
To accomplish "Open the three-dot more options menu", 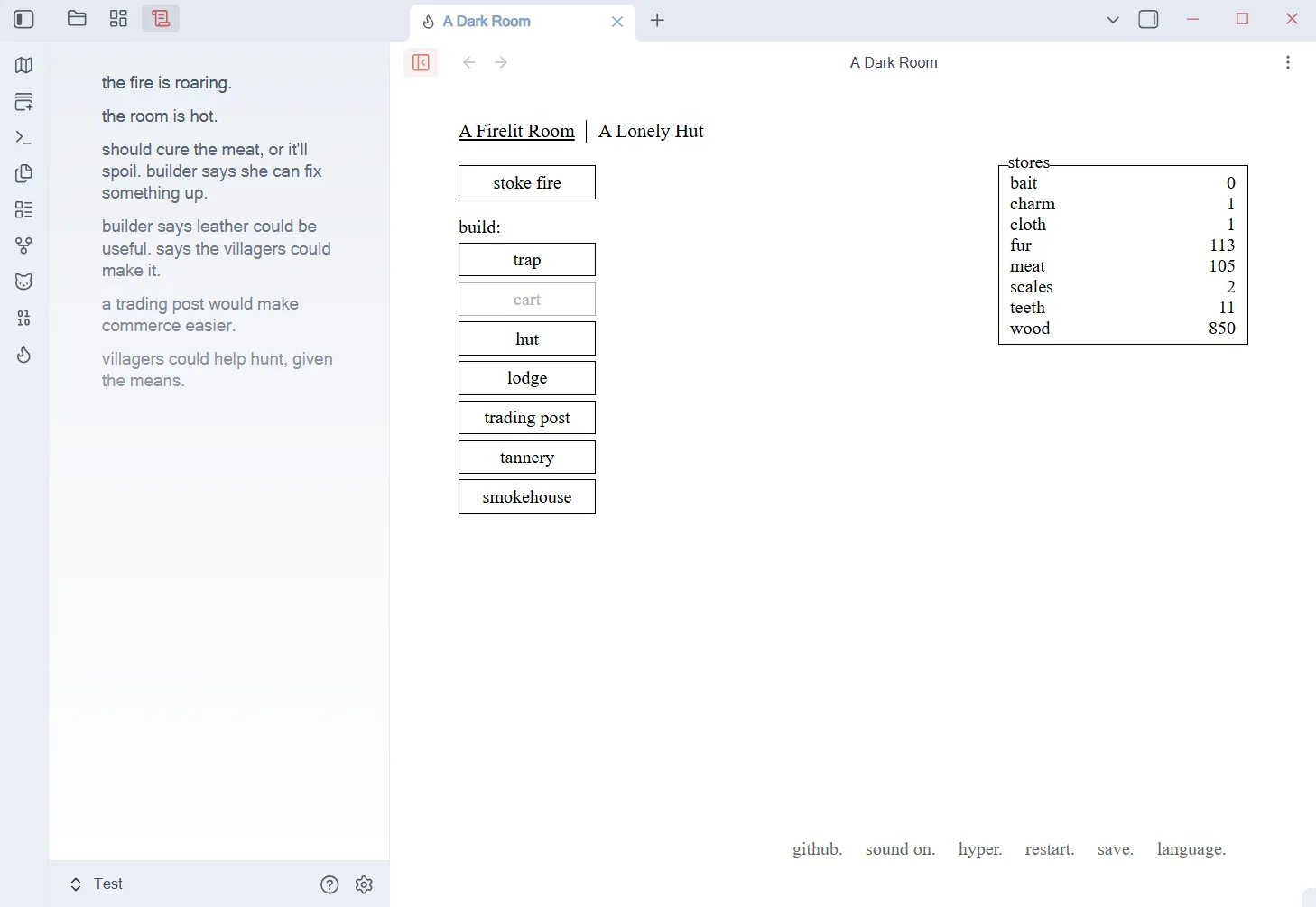I will (1288, 62).
